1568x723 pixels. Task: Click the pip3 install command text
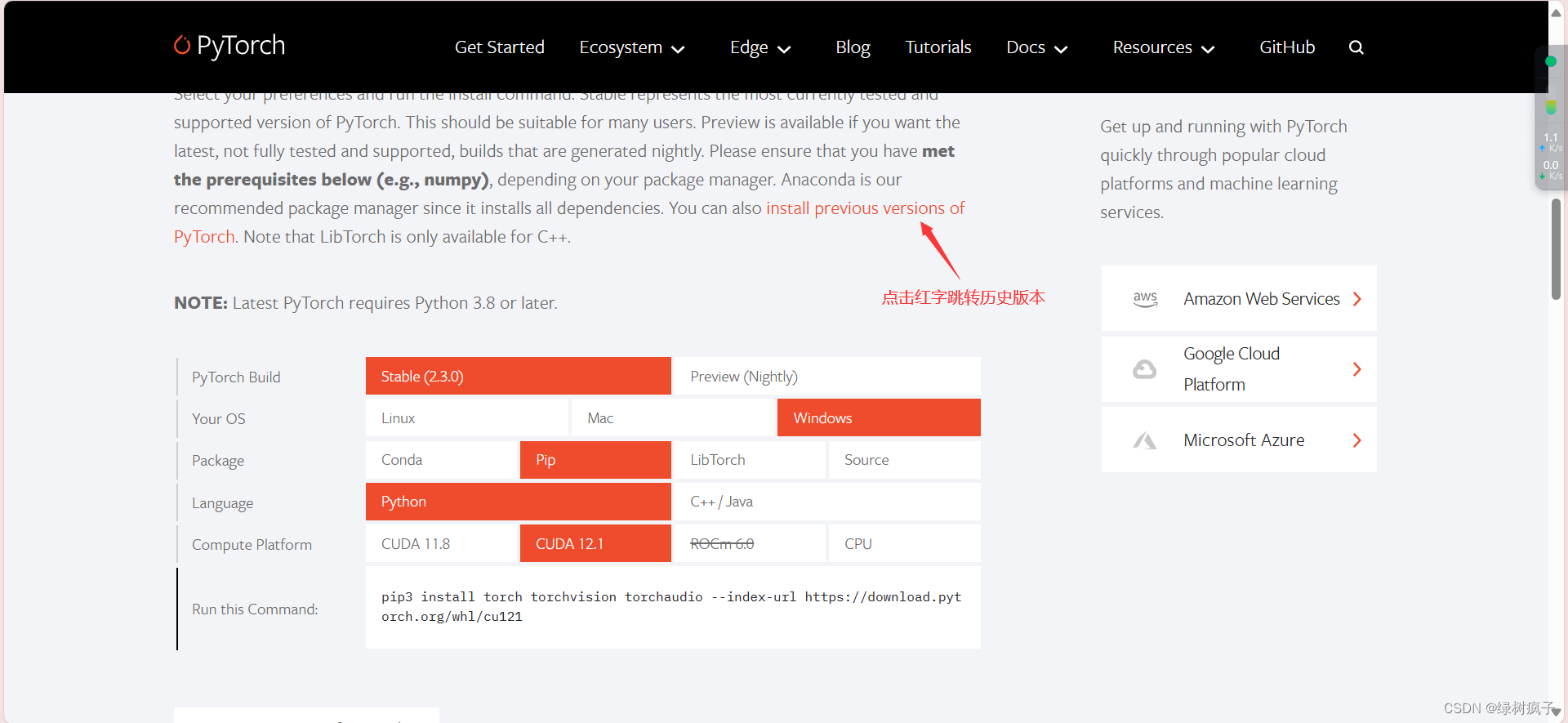[671, 607]
